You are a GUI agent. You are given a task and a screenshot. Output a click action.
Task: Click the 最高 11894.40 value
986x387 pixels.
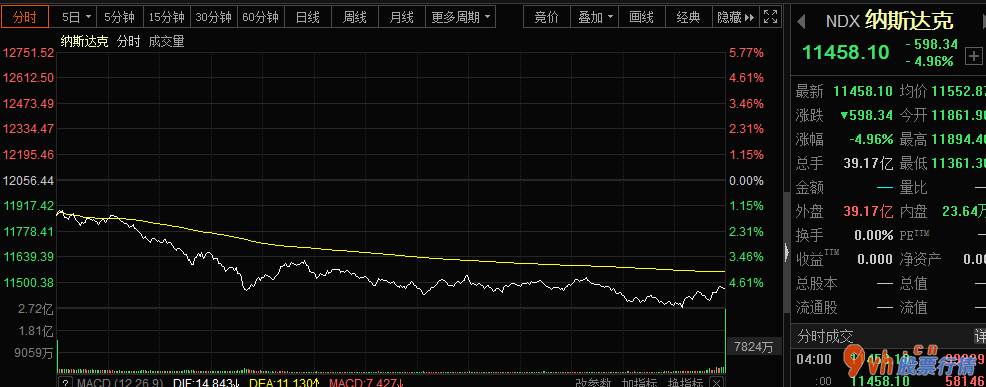point(959,139)
